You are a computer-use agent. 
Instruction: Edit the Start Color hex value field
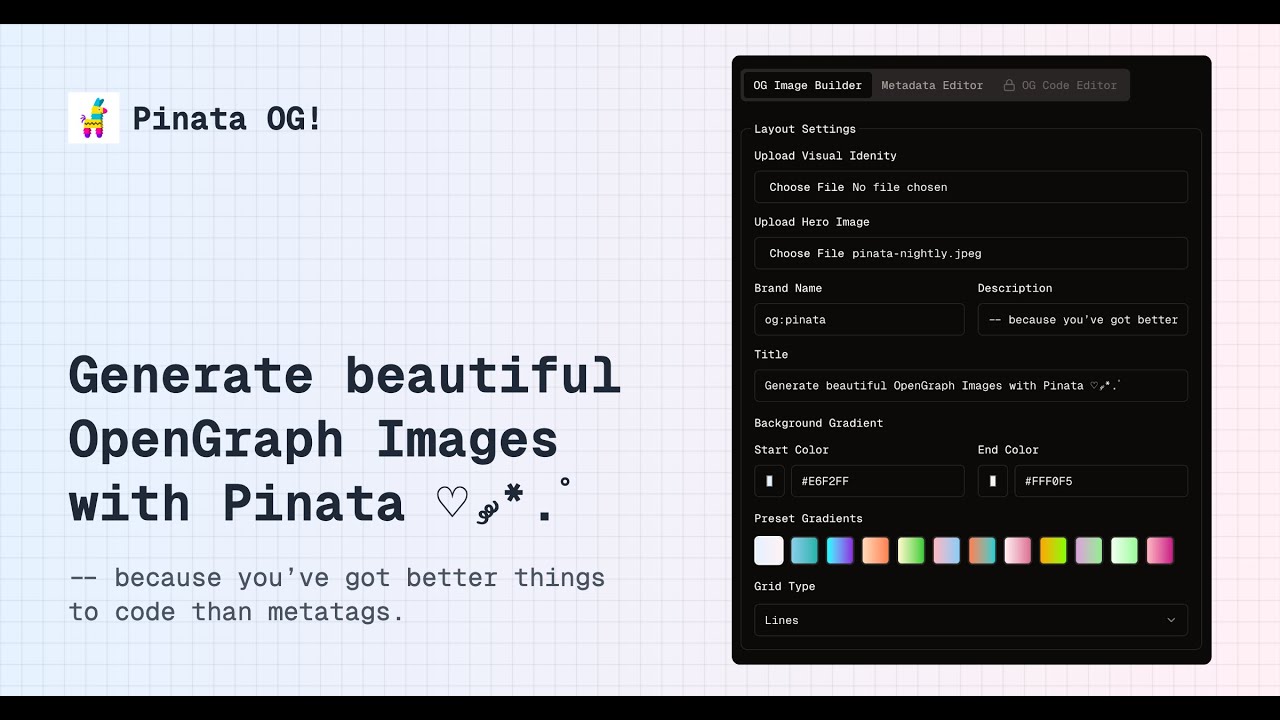point(877,481)
